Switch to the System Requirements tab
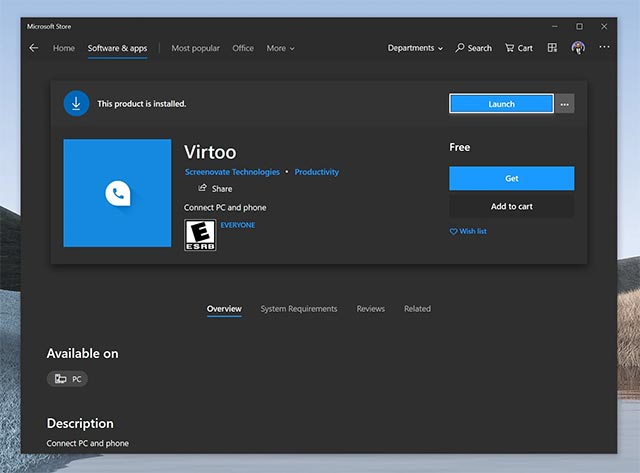The width and height of the screenshot is (640, 473). 299,309
